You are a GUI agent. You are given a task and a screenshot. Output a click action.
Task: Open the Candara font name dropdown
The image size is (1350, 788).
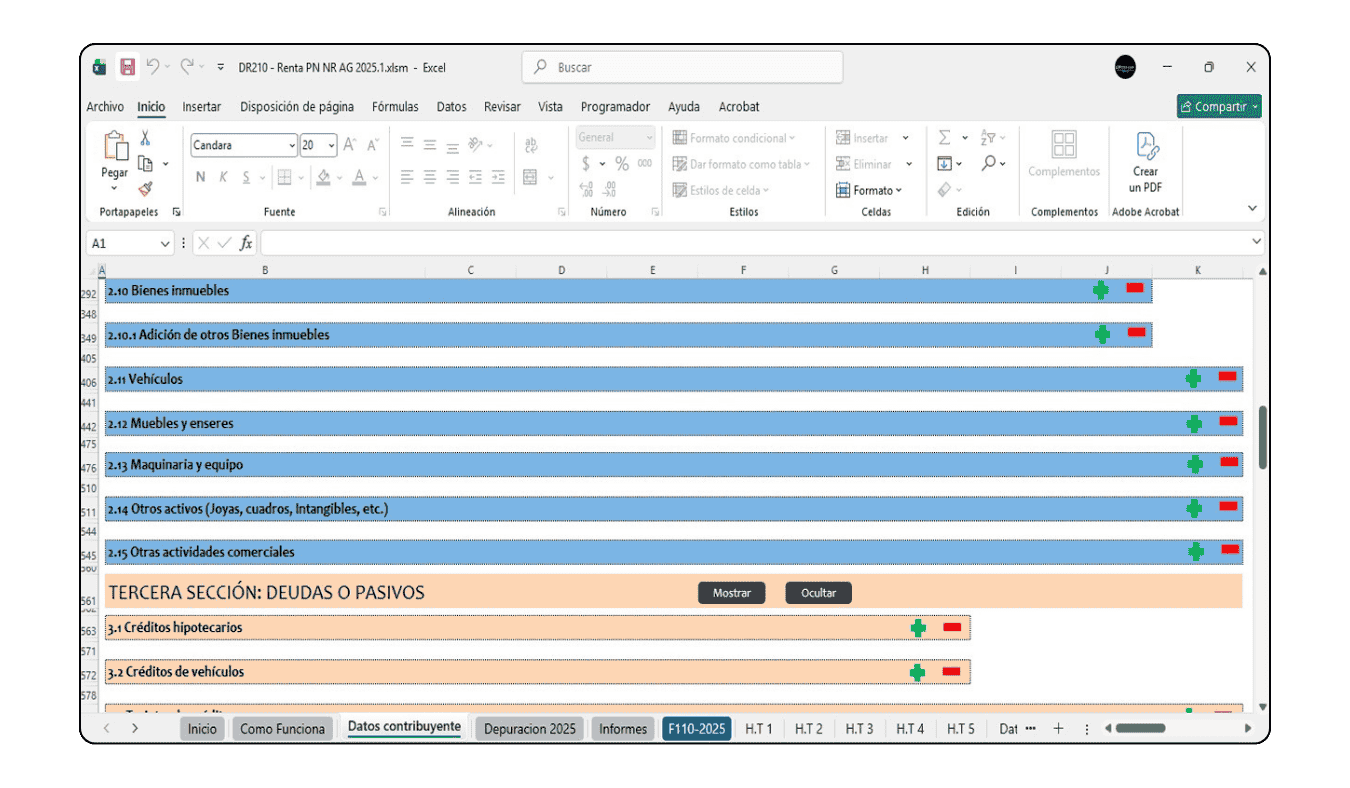click(291, 146)
